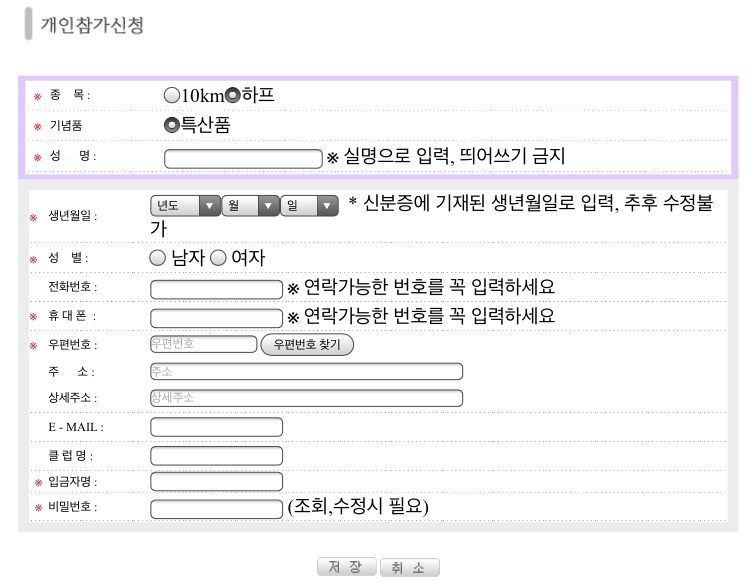Focus the 전화번호 phone input field

pyautogui.click(x=216, y=289)
